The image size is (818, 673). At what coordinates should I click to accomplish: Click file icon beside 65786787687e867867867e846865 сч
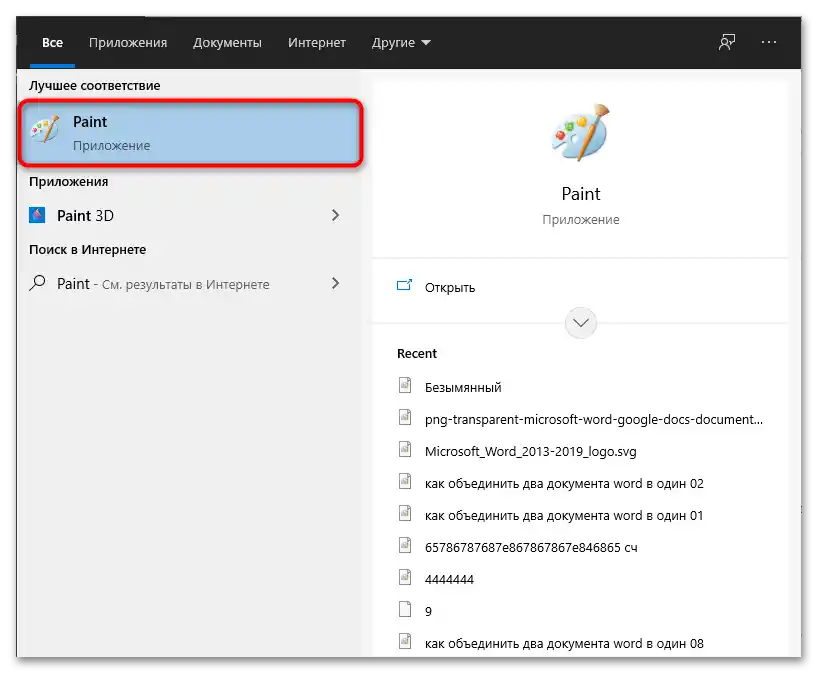click(x=405, y=545)
